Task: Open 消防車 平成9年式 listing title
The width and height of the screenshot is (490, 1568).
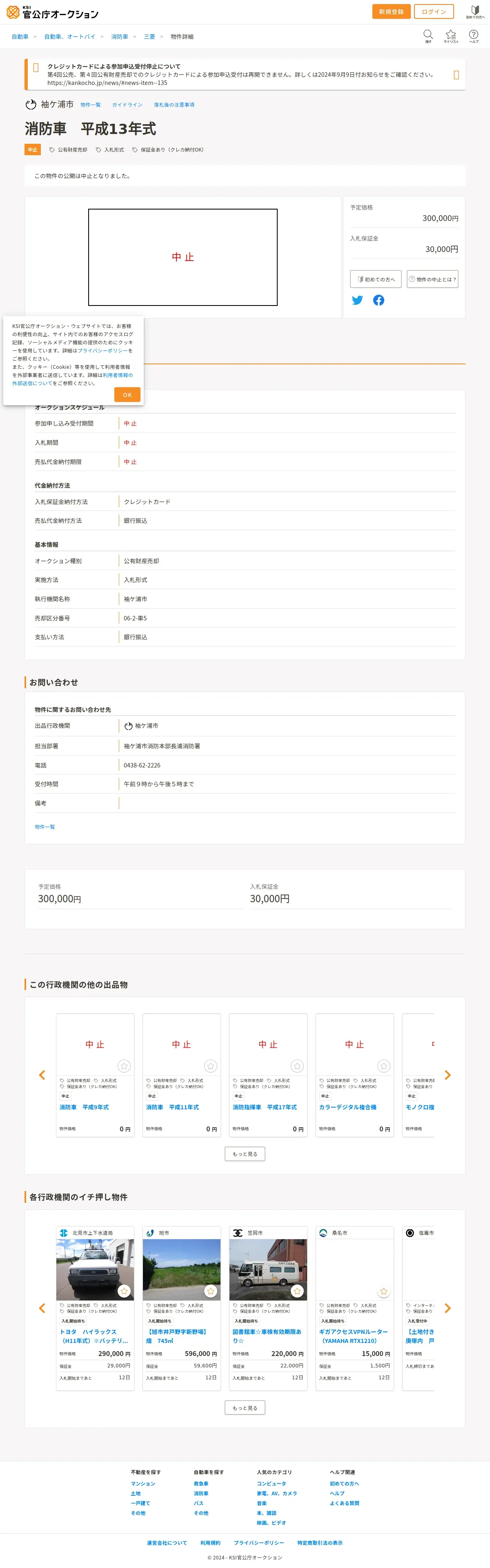Action: tap(84, 1107)
